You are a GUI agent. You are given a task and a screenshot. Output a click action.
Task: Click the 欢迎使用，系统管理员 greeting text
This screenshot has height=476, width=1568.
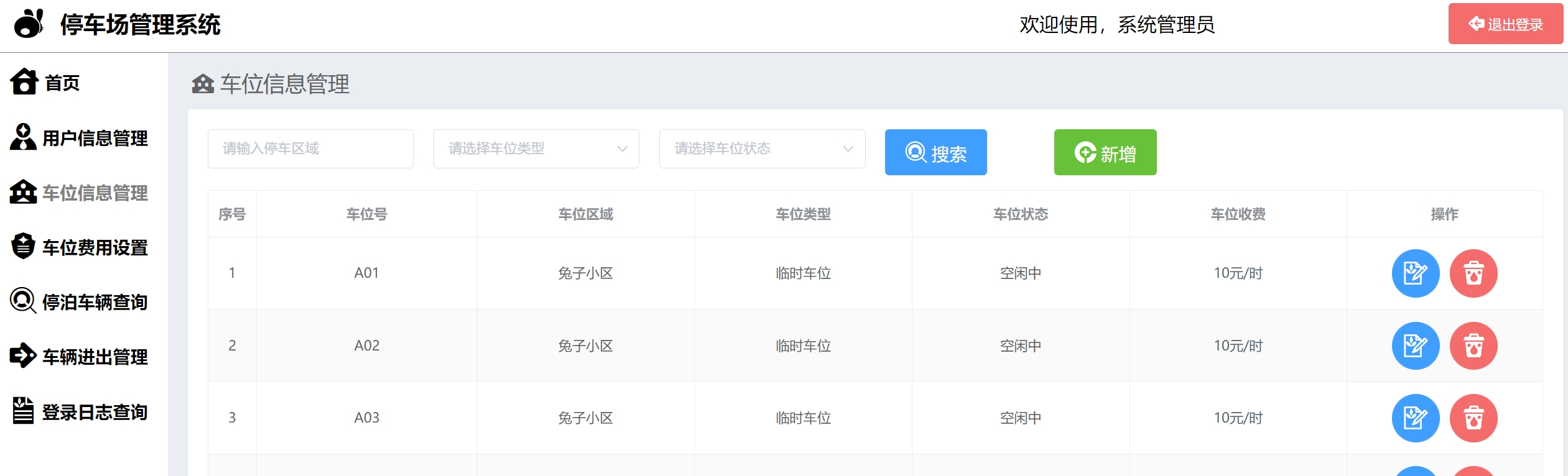tap(1117, 25)
